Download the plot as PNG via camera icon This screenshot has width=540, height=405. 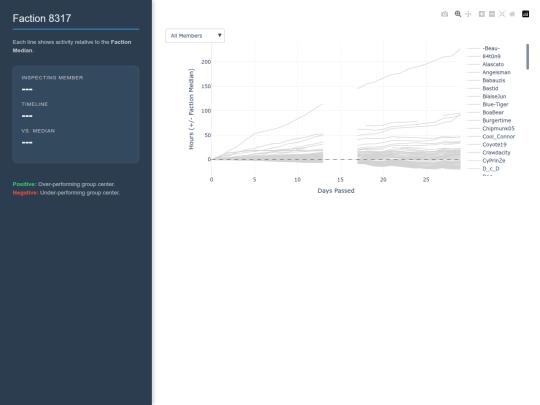coord(445,14)
